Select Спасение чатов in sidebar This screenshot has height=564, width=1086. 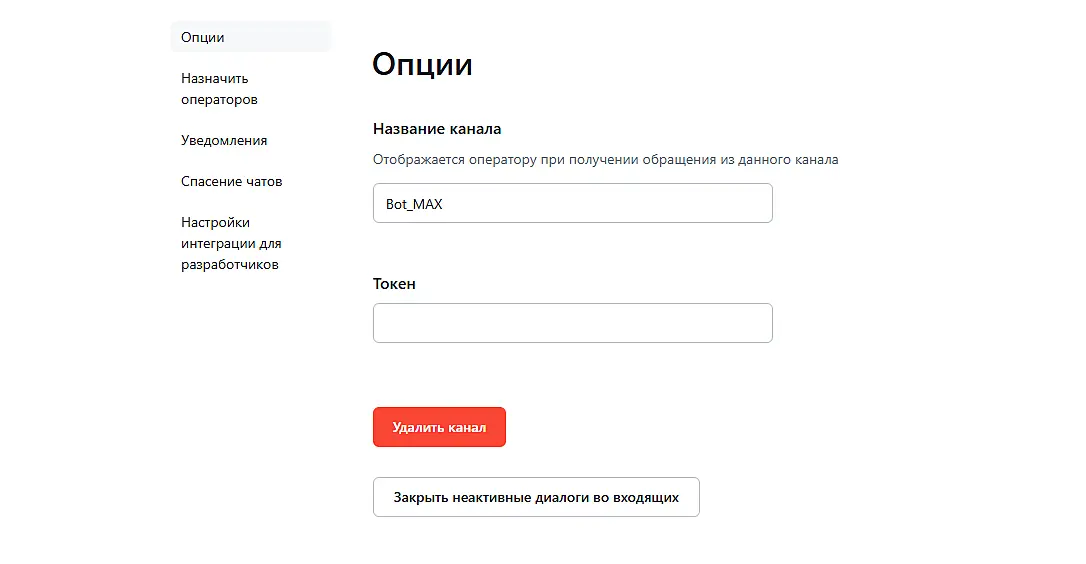tap(231, 181)
